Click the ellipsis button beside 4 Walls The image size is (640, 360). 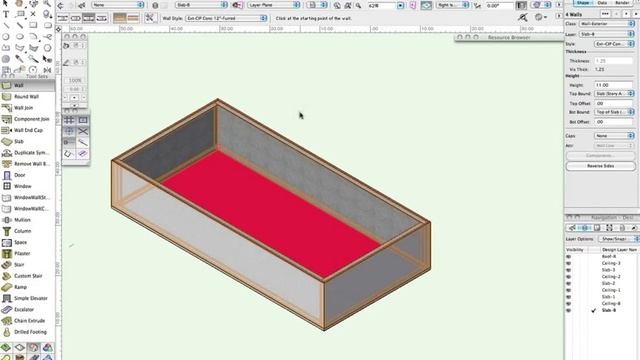tap(605, 14)
